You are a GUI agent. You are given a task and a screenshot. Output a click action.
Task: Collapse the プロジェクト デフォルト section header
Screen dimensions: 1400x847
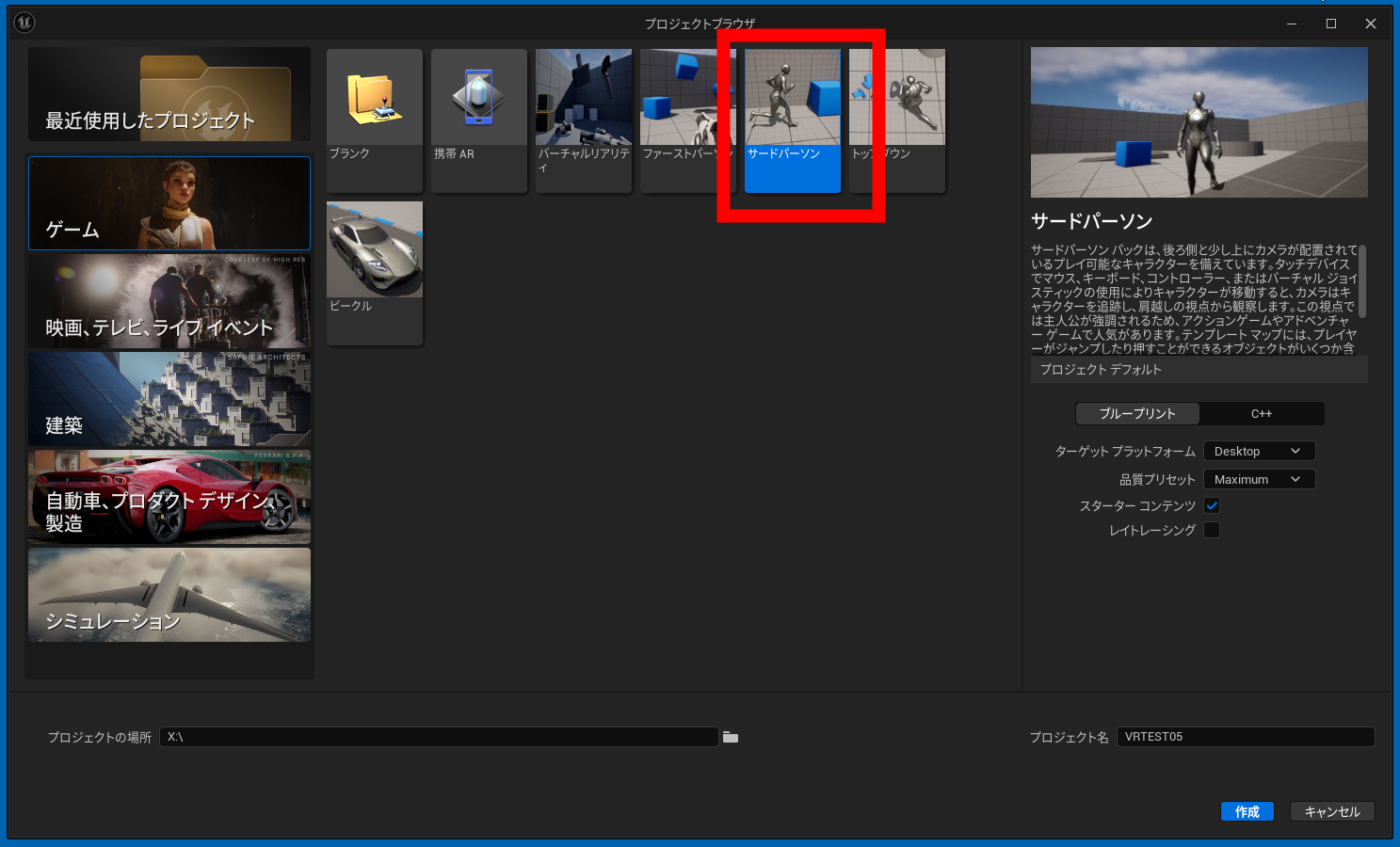(x=1198, y=370)
